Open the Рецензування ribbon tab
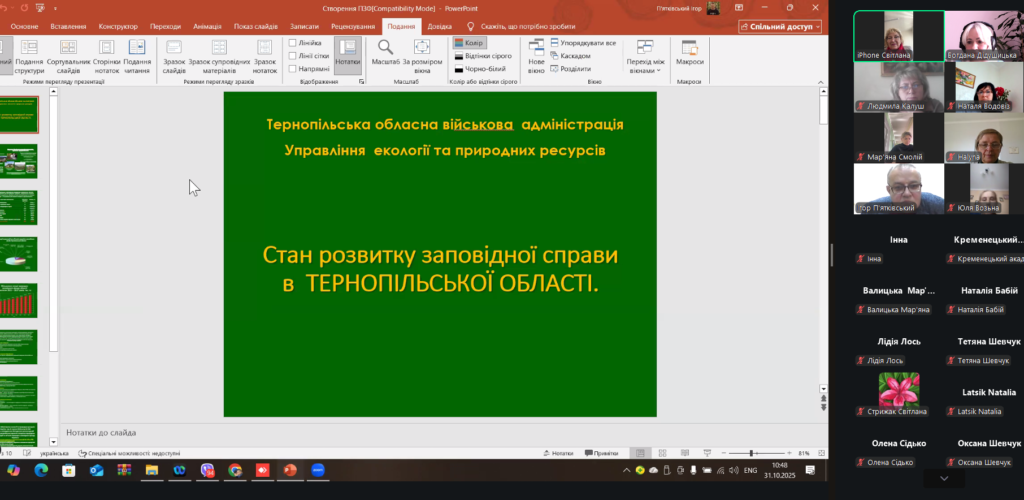The image size is (1024, 500). [352, 27]
